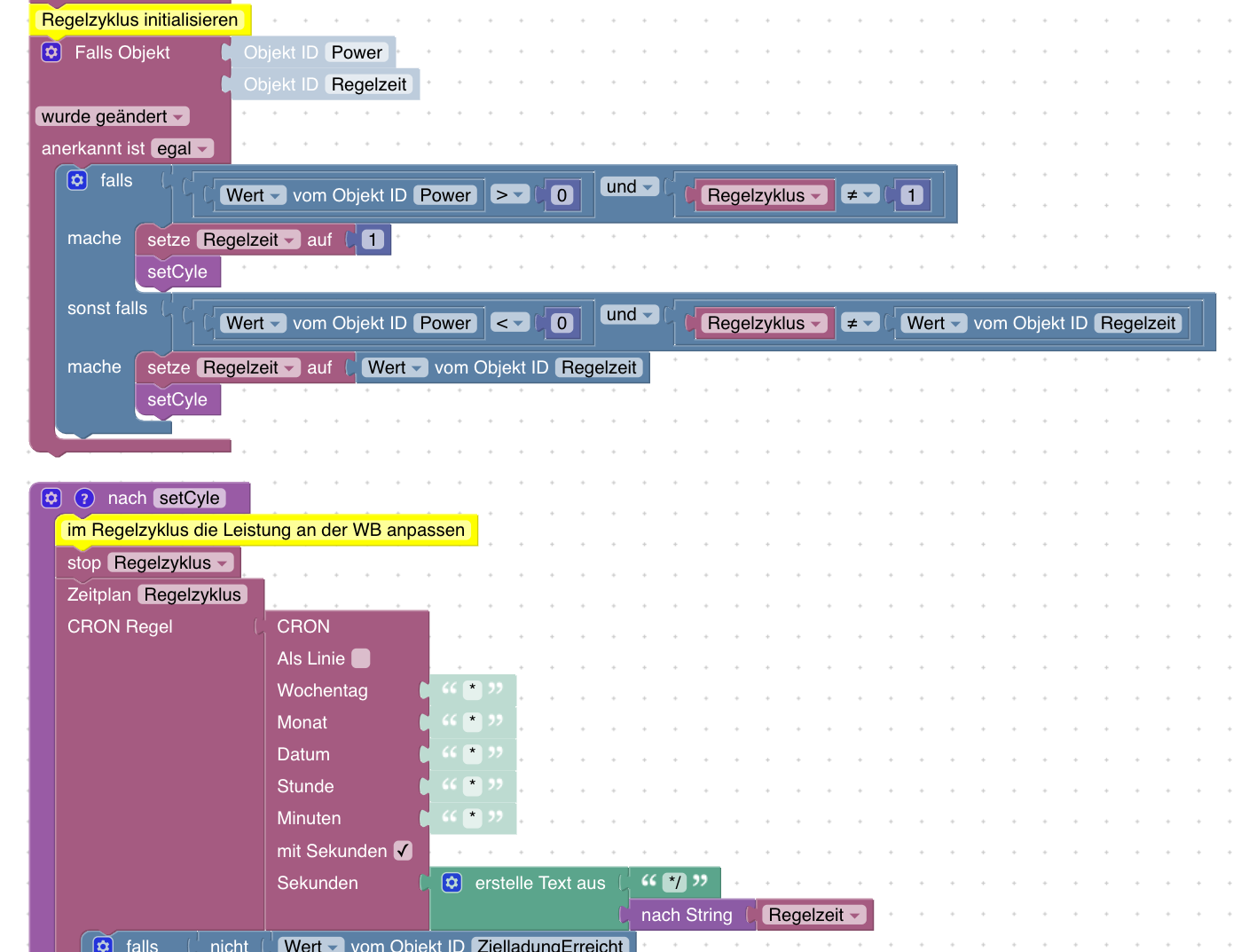
Task: Edit the number 0 in the < comparison
Action: coord(562,323)
